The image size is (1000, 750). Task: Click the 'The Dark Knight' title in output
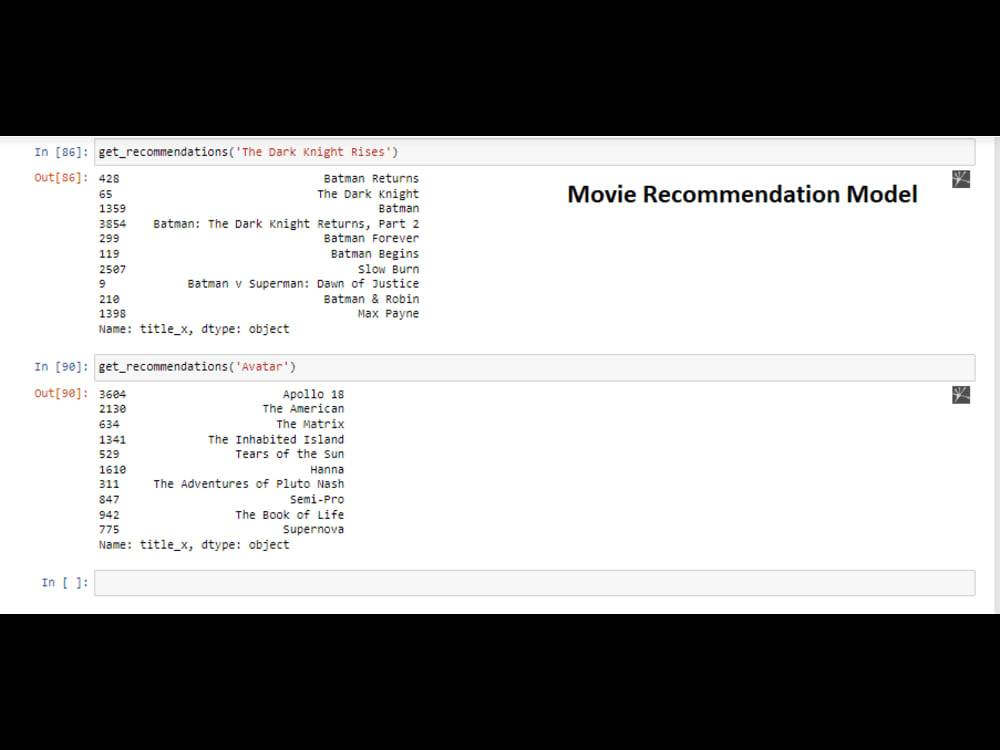pyautogui.click(x=368, y=194)
